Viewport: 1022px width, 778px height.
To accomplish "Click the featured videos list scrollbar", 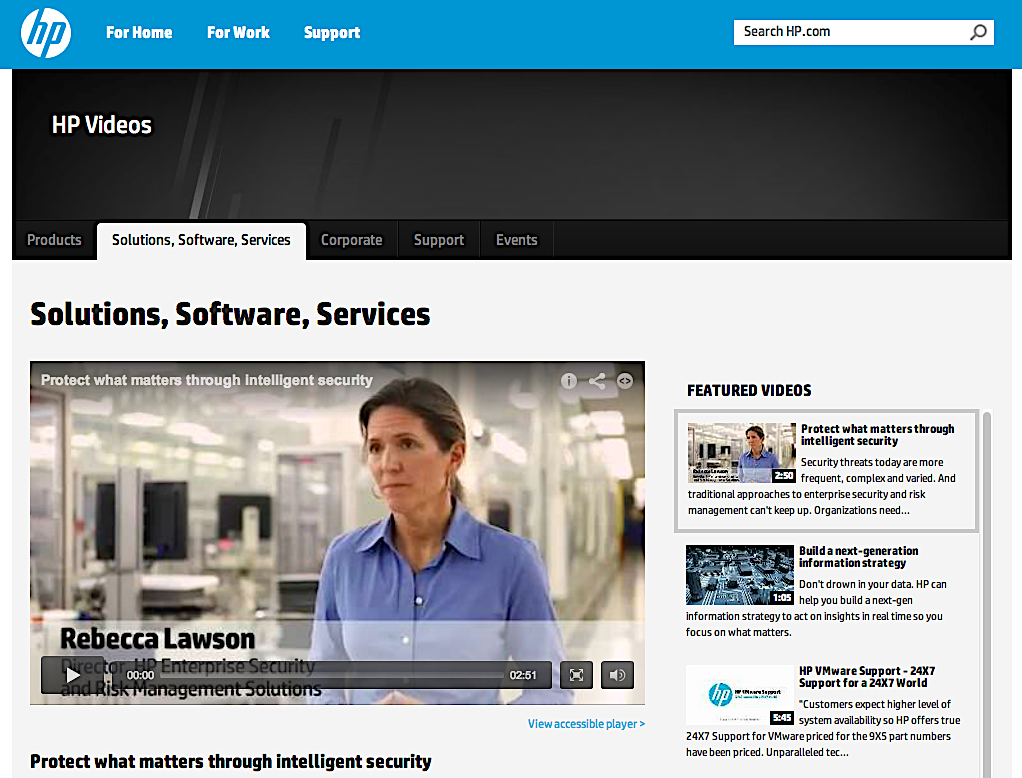I will [x=987, y=593].
